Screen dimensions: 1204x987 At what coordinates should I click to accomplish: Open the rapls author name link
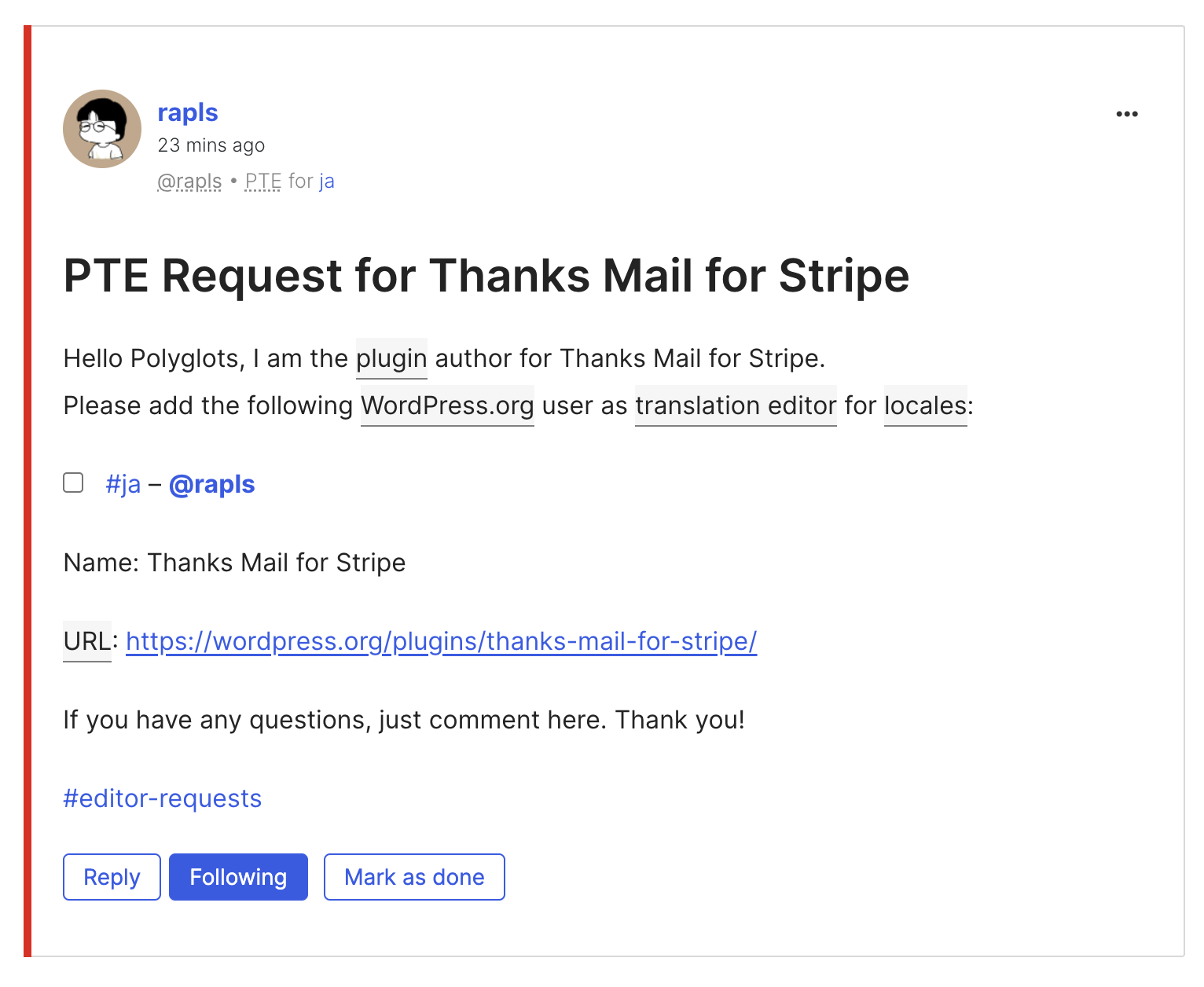click(x=188, y=112)
